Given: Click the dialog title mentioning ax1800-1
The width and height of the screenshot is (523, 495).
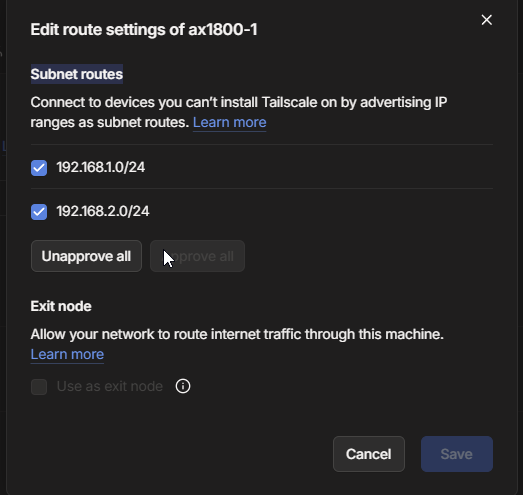Looking at the screenshot, I should coord(144,30).
